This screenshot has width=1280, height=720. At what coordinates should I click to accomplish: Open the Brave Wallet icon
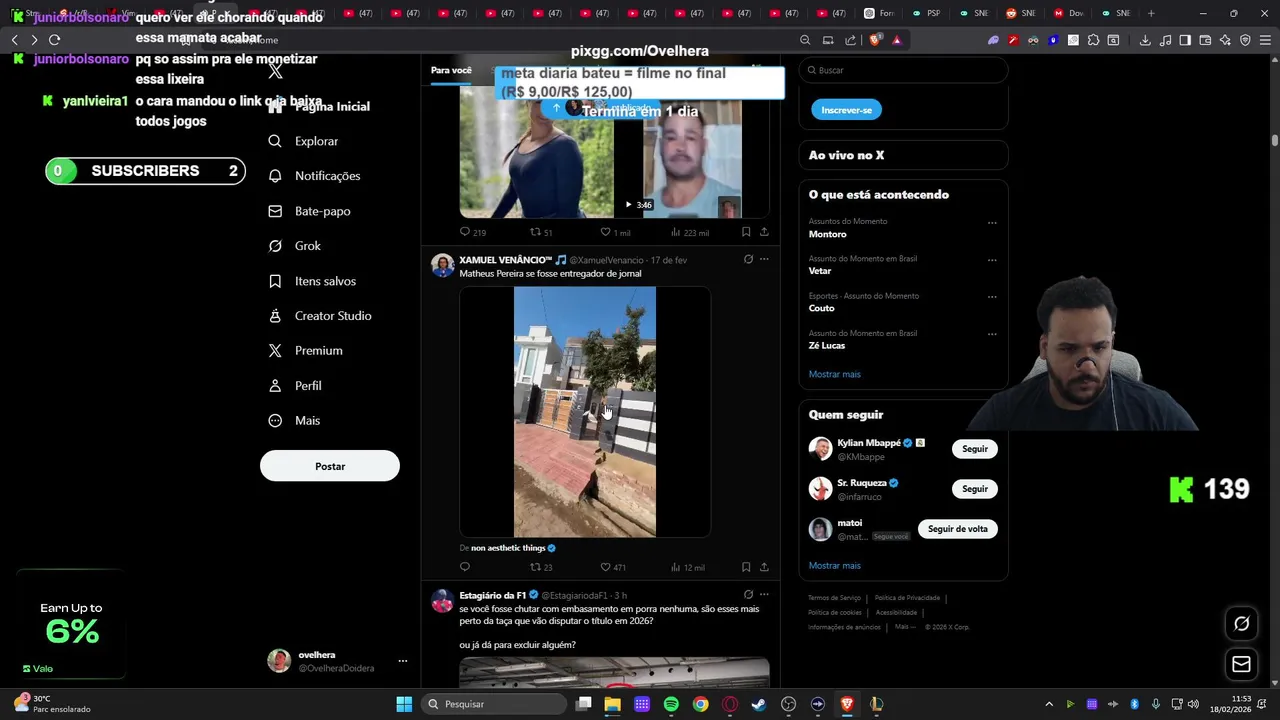tap(1205, 40)
